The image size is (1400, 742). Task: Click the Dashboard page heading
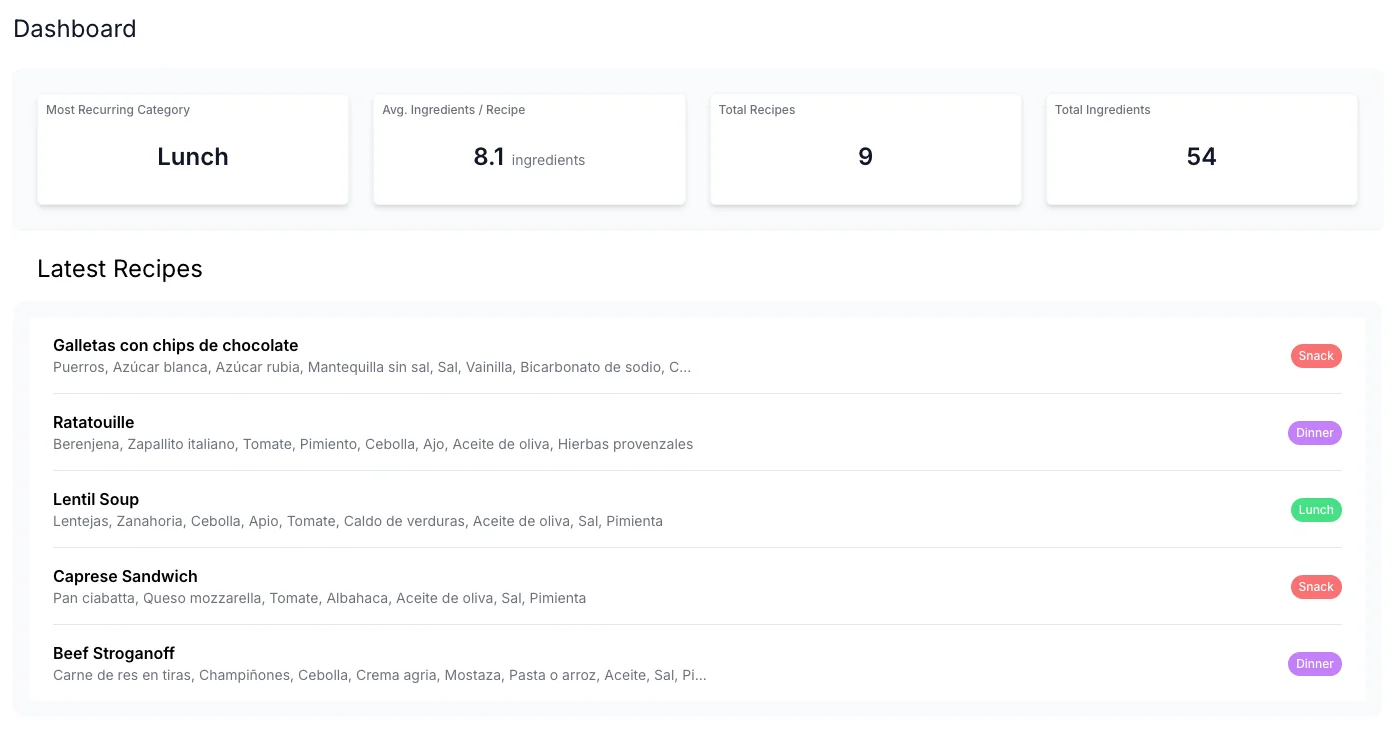(x=74, y=29)
